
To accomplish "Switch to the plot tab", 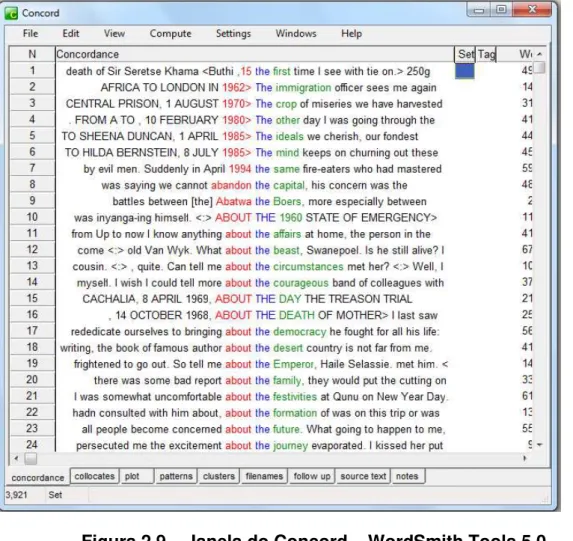I will pos(137,476).
